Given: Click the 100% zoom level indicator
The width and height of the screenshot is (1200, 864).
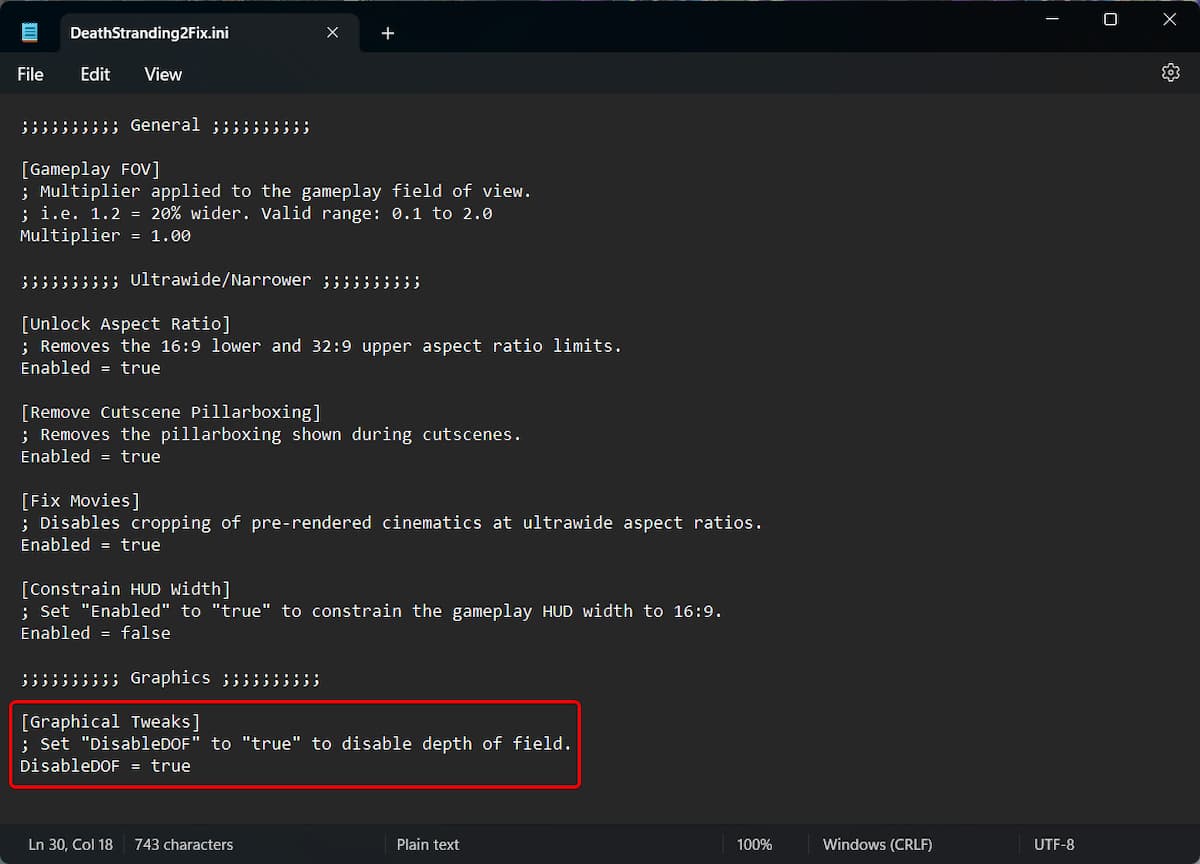Looking at the screenshot, I should click(x=754, y=844).
